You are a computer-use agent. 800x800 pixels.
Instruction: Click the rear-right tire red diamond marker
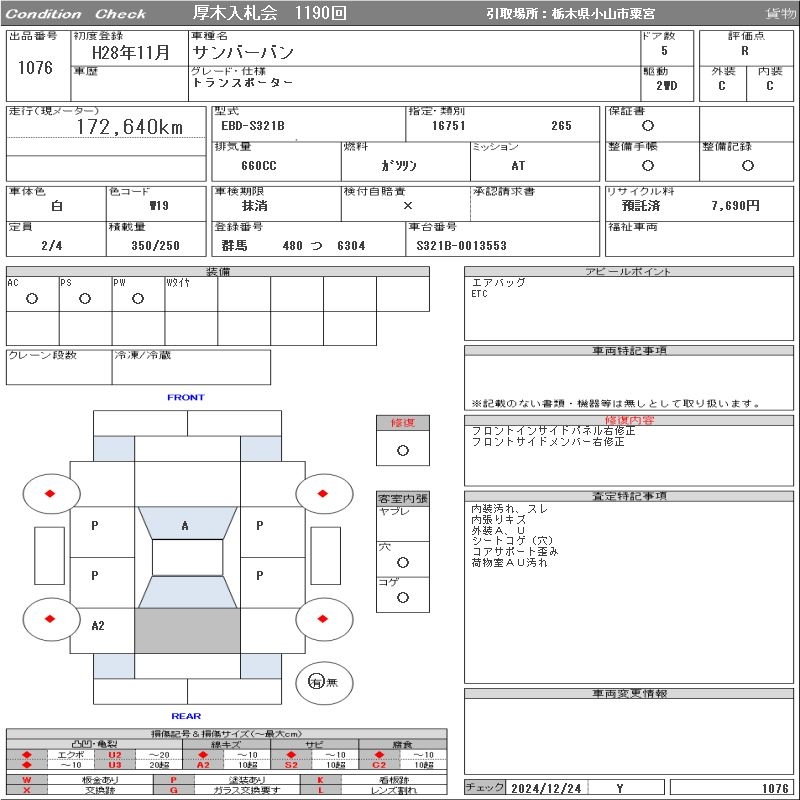click(x=323, y=619)
